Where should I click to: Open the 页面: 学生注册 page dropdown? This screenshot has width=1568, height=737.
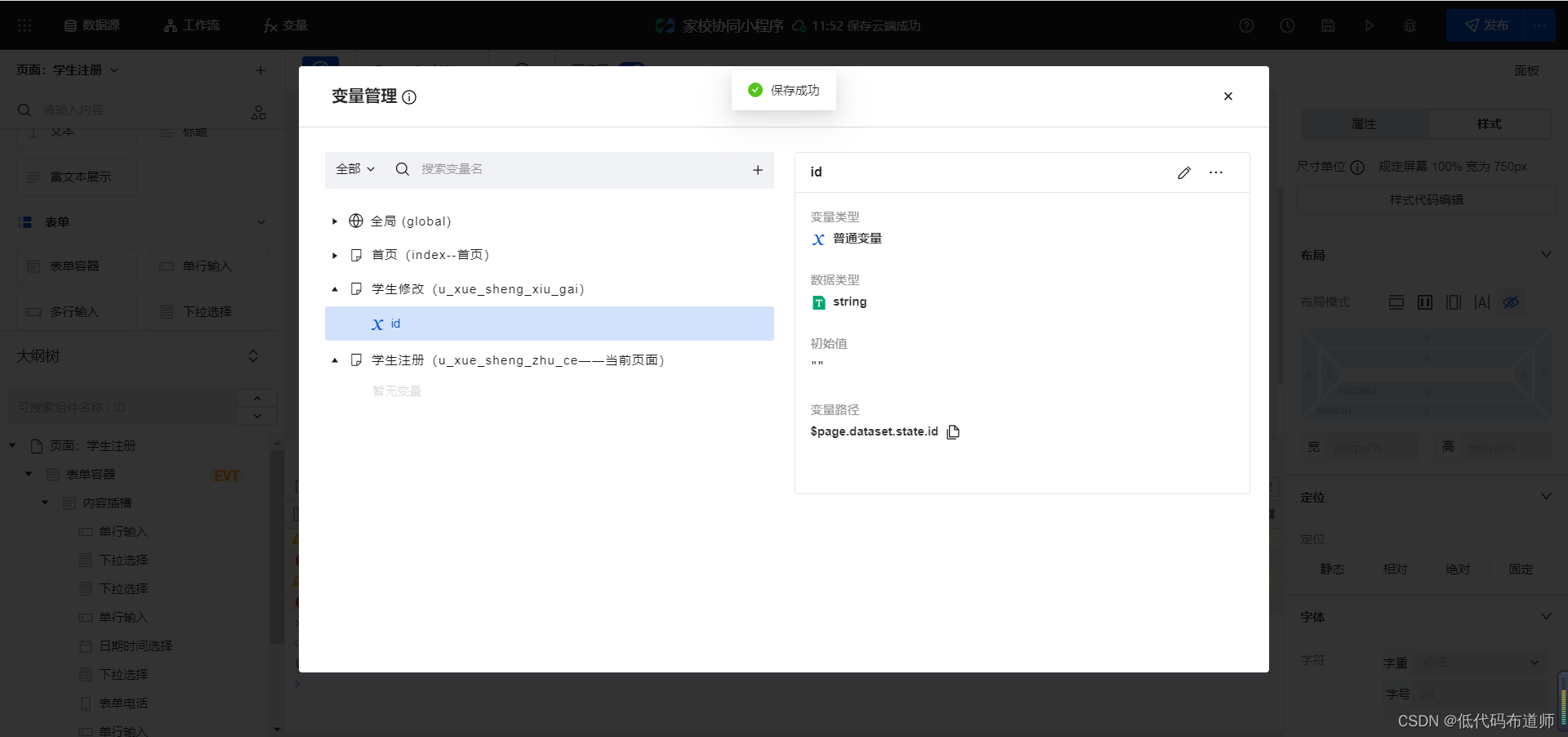pos(68,70)
